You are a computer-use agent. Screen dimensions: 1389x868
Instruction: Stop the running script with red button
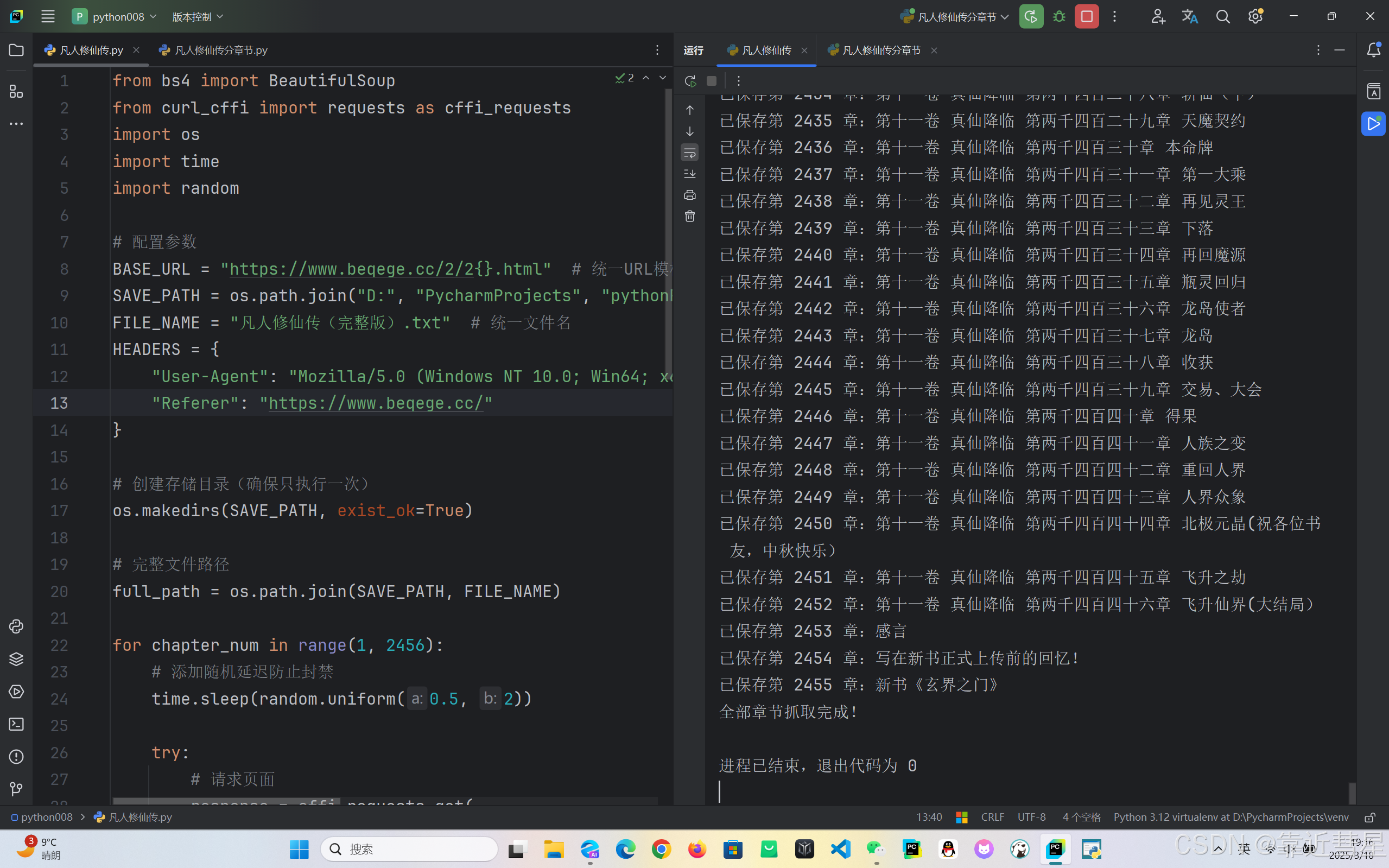(1087, 17)
